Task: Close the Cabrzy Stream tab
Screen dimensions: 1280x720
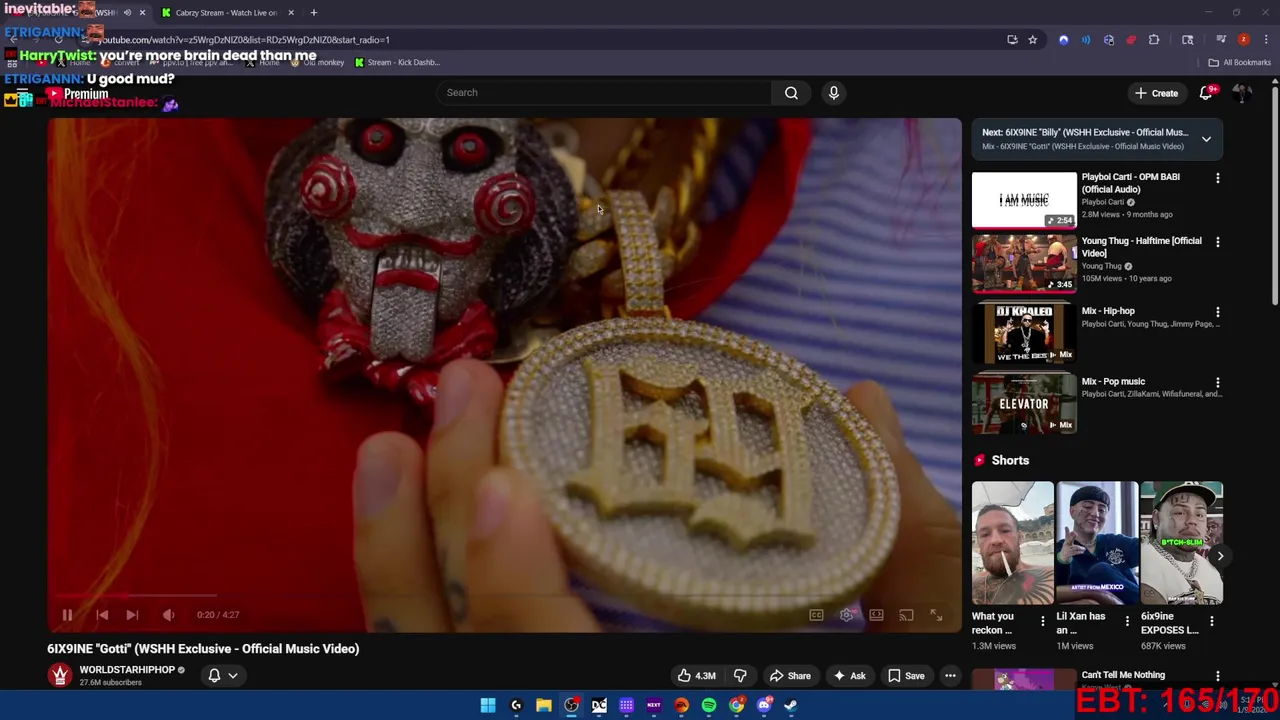Action: (290, 12)
